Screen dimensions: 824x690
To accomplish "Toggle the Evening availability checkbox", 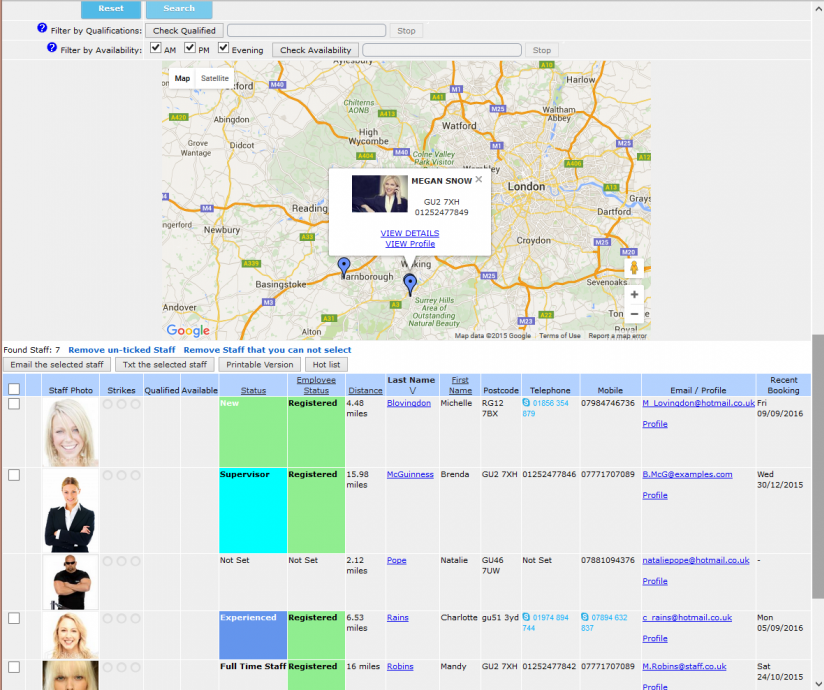I will 223,47.
